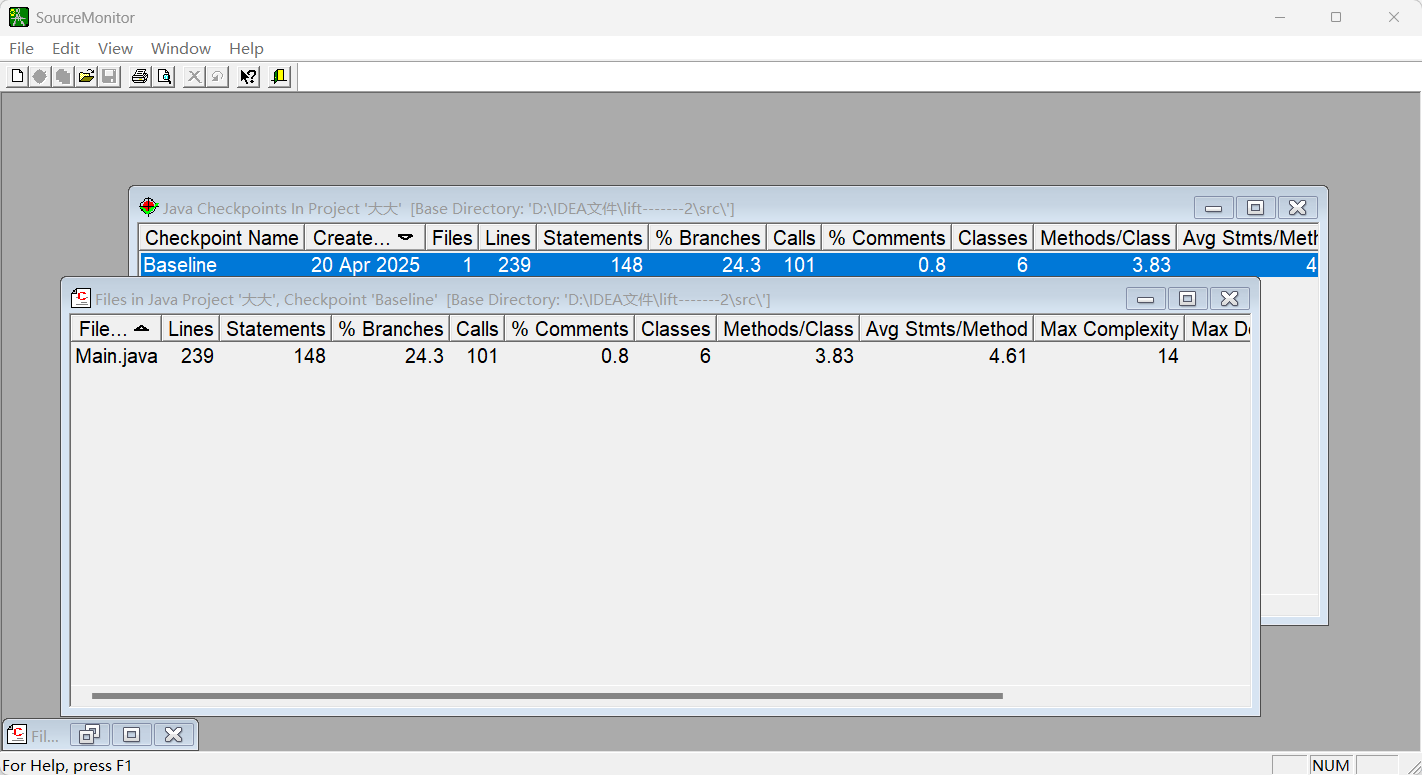Click the SourceMonitor app icon in title bar

pos(18,17)
